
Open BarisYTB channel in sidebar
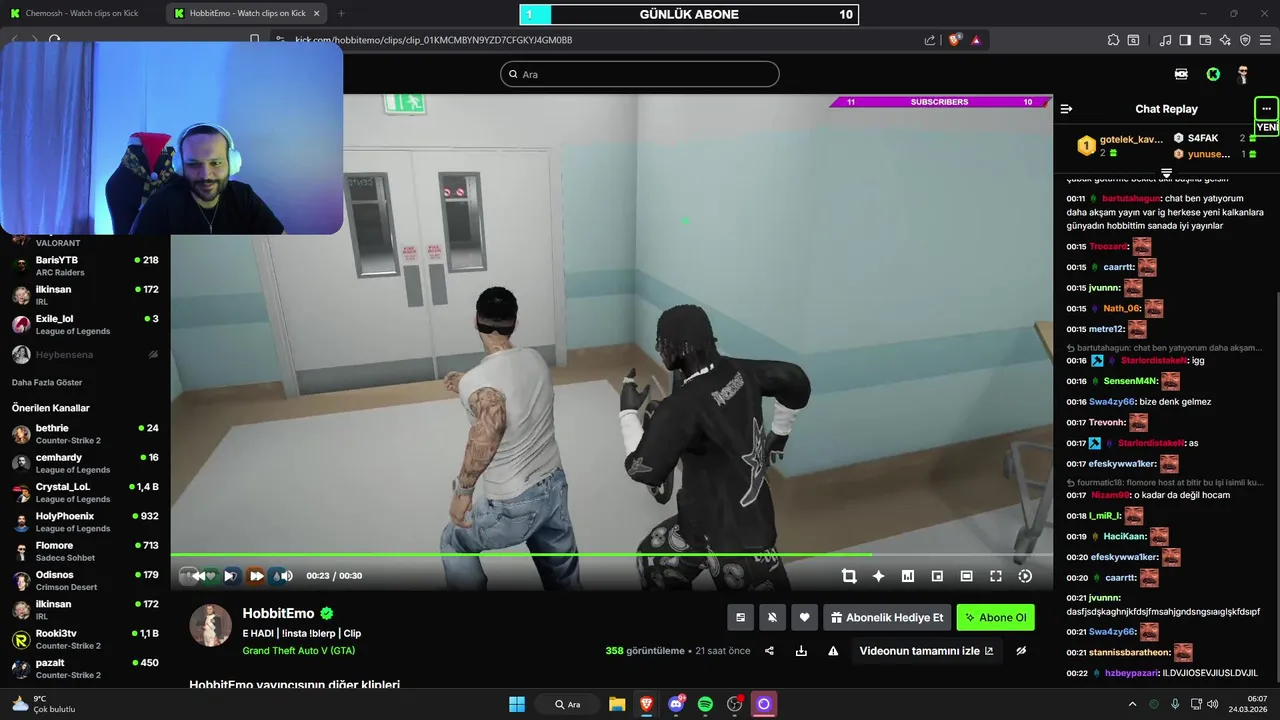click(85, 266)
